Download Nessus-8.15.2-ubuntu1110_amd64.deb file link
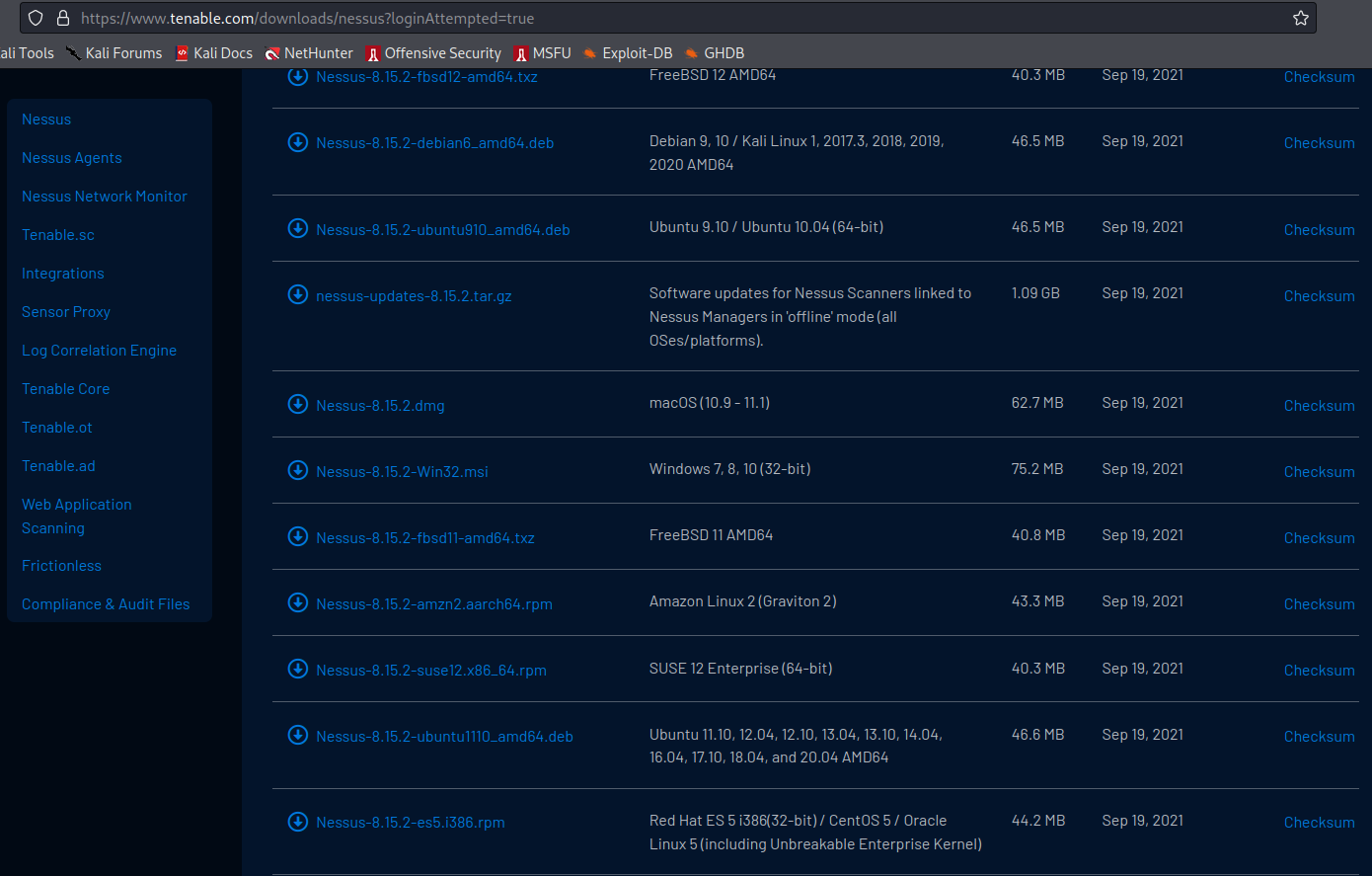 tap(444, 737)
